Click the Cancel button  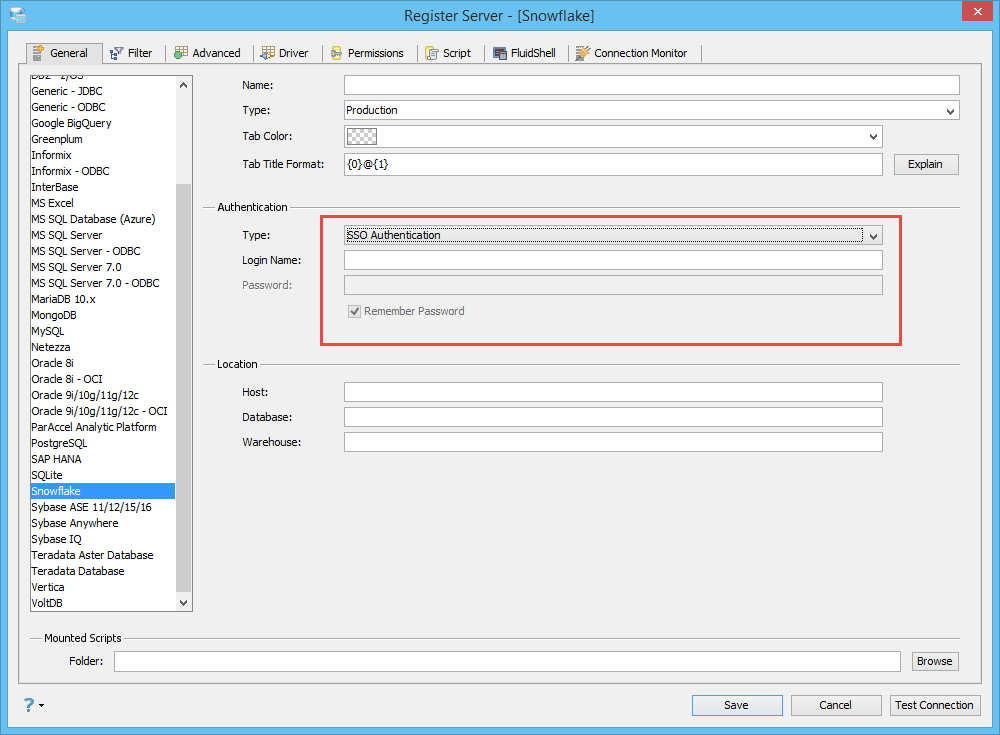coord(835,705)
